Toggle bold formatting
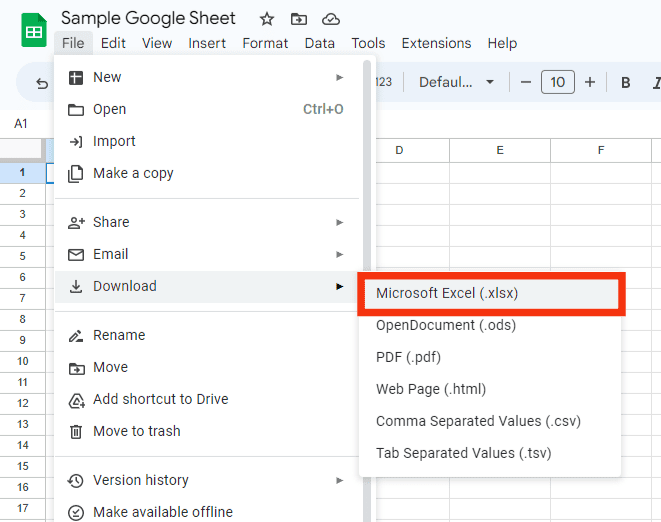This screenshot has width=661, height=522. click(x=626, y=82)
